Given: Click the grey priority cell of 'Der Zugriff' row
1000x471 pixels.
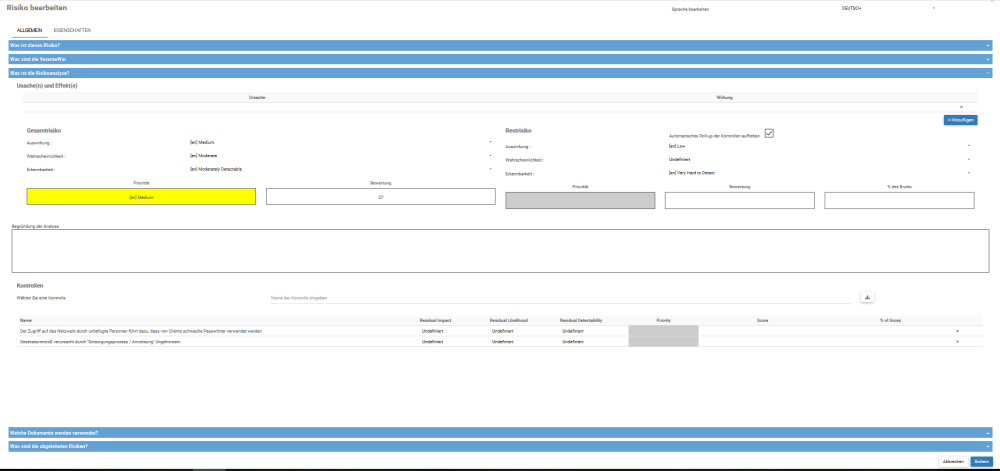Looking at the screenshot, I should [x=663, y=331].
